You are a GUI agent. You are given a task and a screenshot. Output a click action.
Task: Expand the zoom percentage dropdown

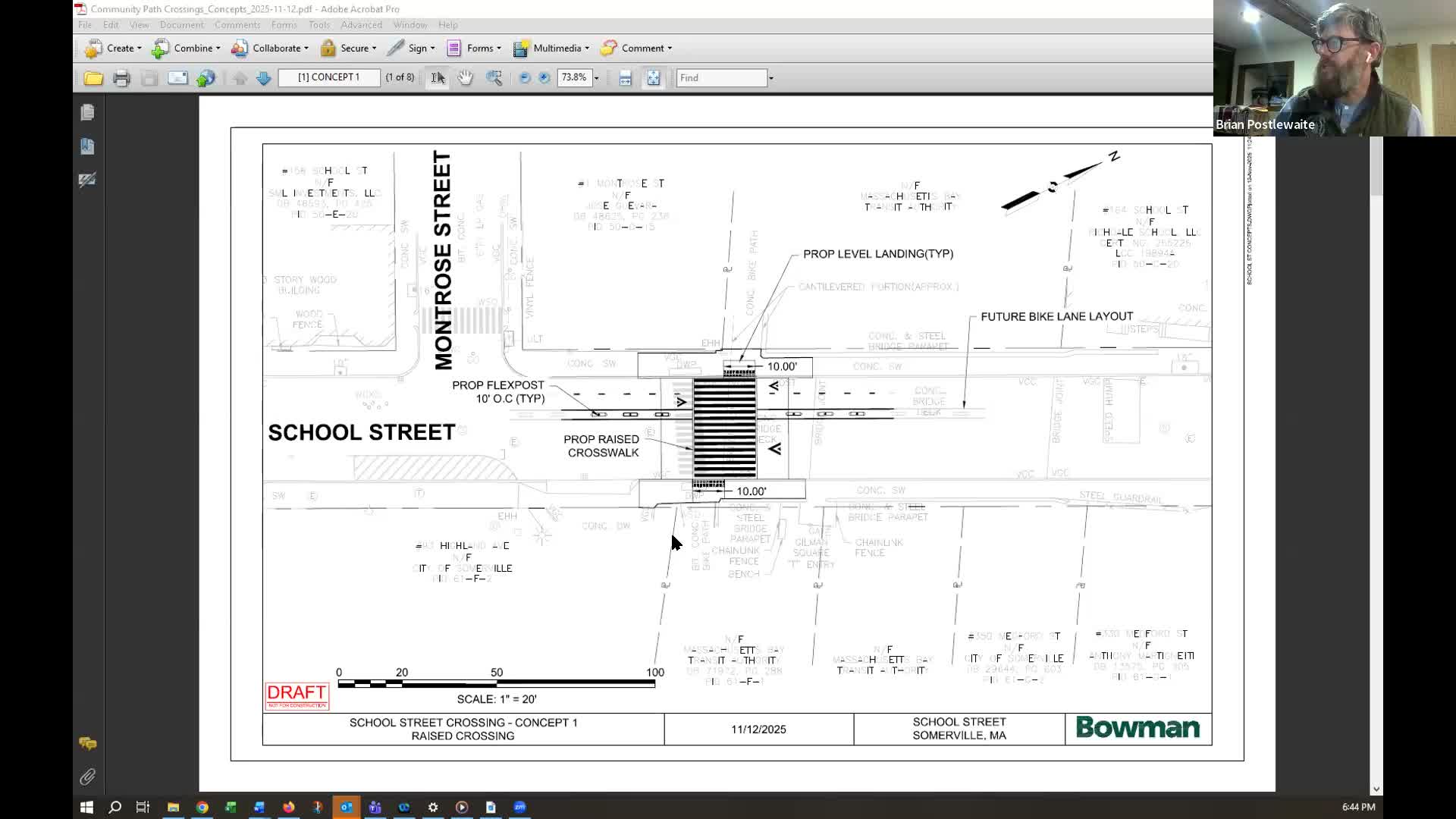(x=596, y=77)
